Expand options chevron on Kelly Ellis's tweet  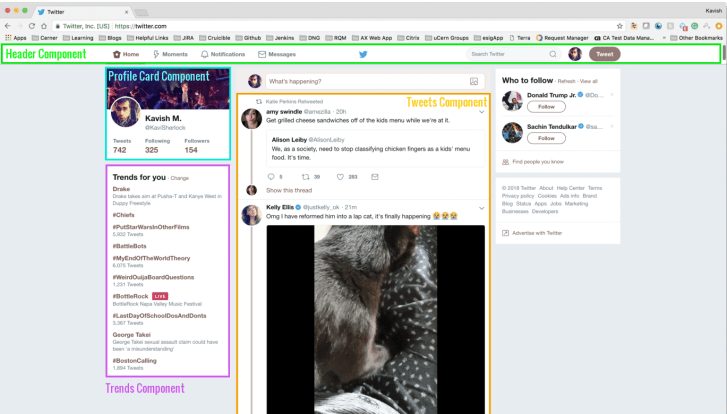click(x=481, y=208)
